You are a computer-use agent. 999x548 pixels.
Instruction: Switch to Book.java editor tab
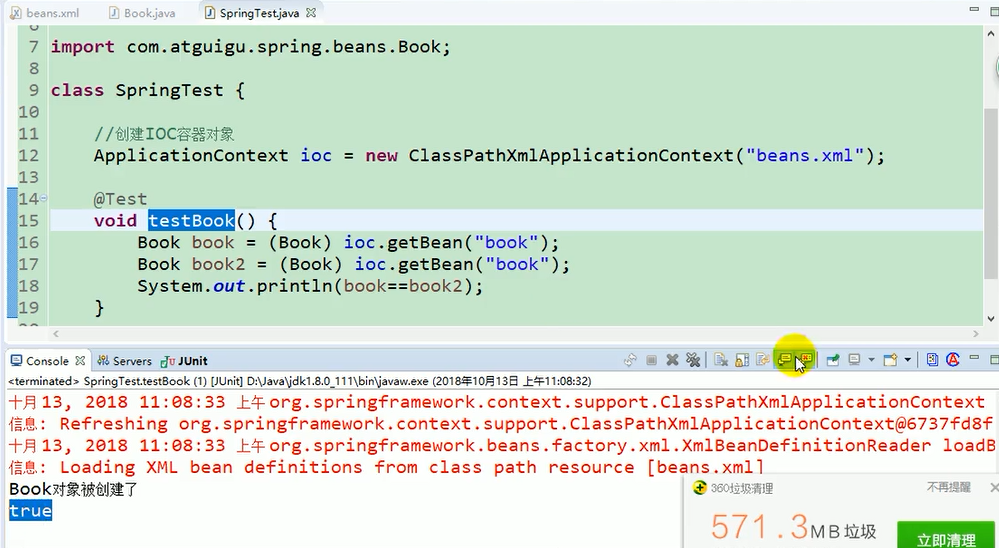[142, 13]
